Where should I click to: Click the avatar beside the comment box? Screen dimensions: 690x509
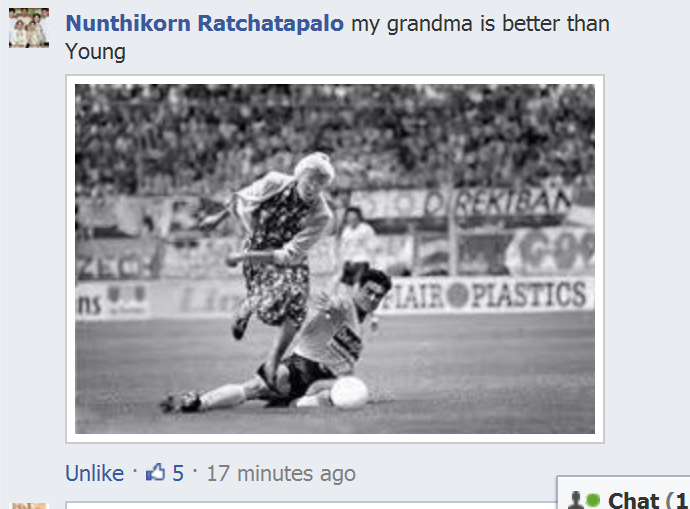point(28,506)
